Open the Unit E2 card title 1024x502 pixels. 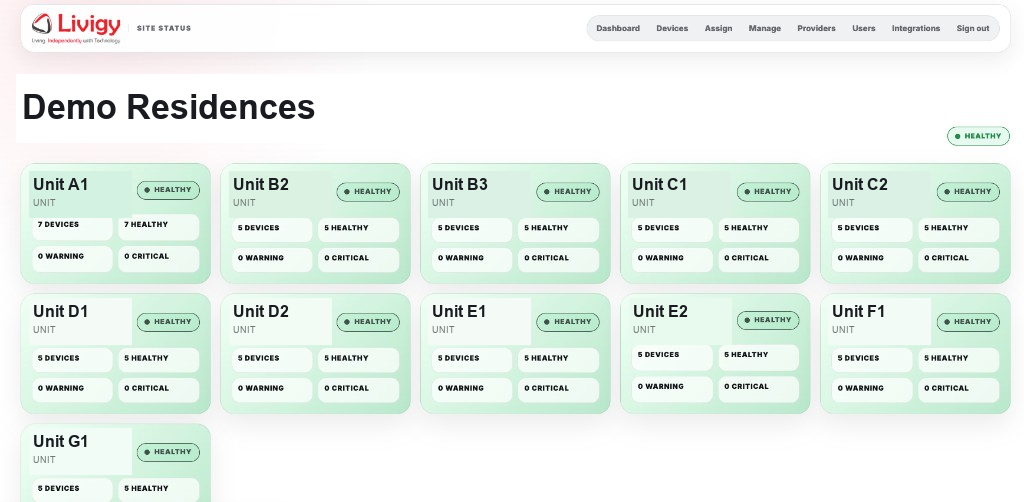tap(660, 311)
